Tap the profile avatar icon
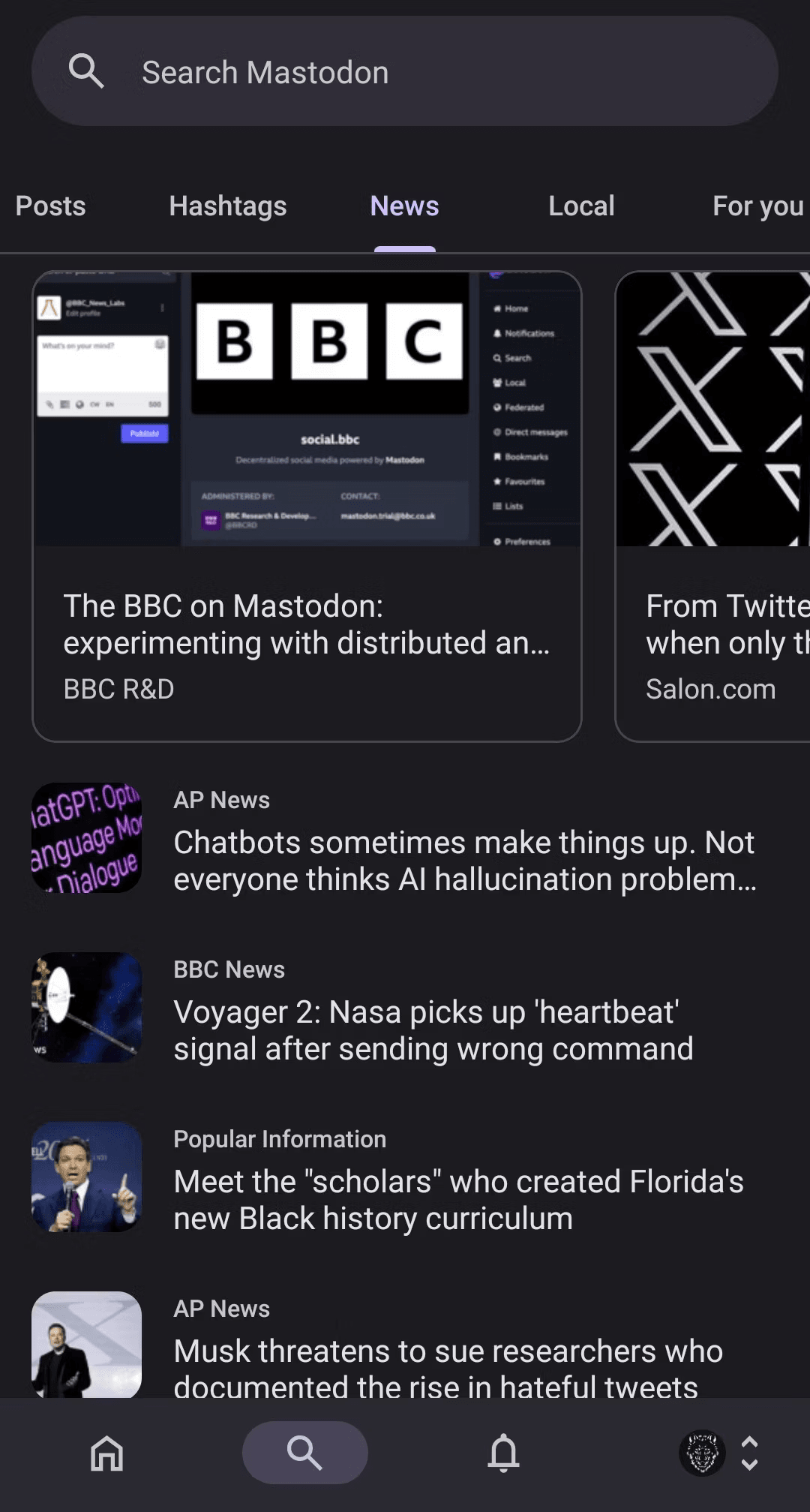The image size is (810, 1512). pyautogui.click(x=702, y=1453)
